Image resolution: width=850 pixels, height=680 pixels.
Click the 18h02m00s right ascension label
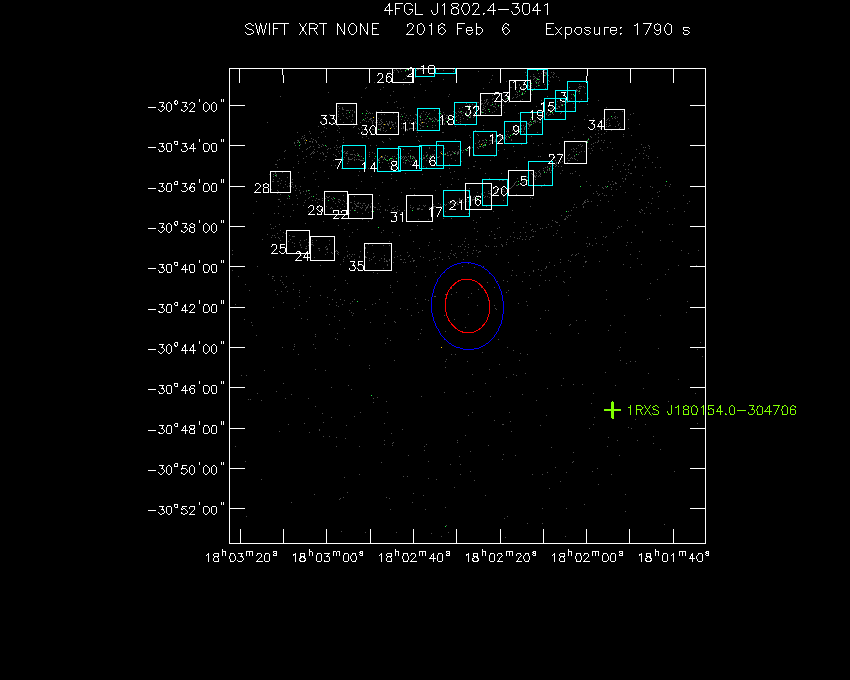coord(587,557)
